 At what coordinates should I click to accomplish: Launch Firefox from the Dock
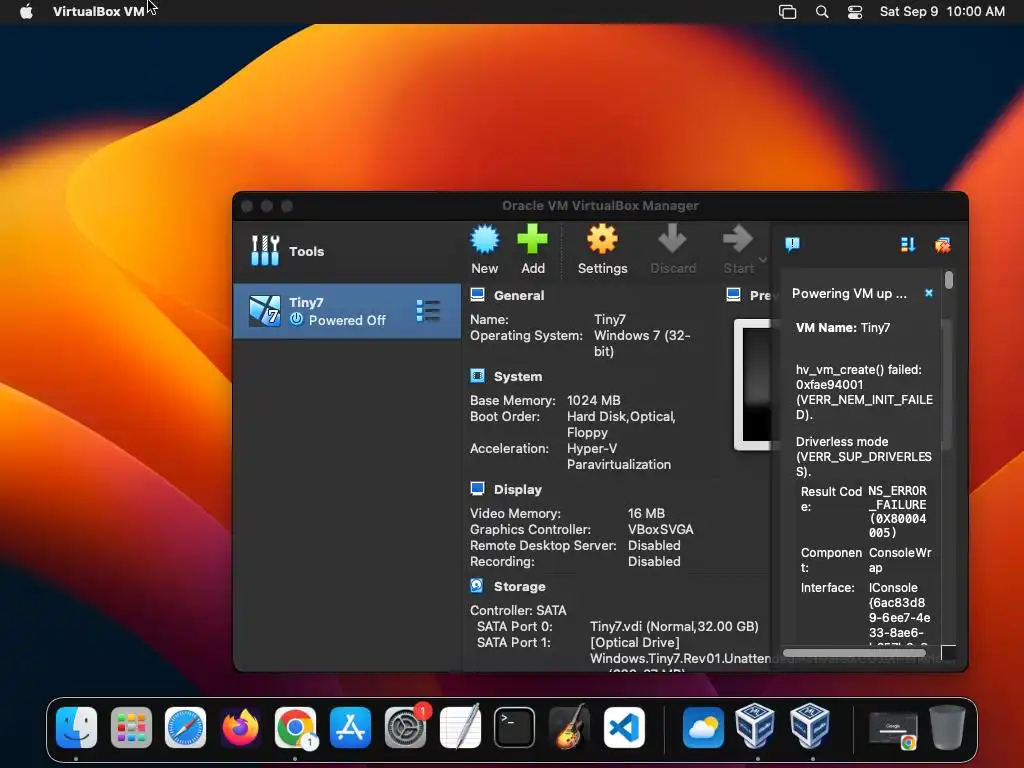pos(240,728)
